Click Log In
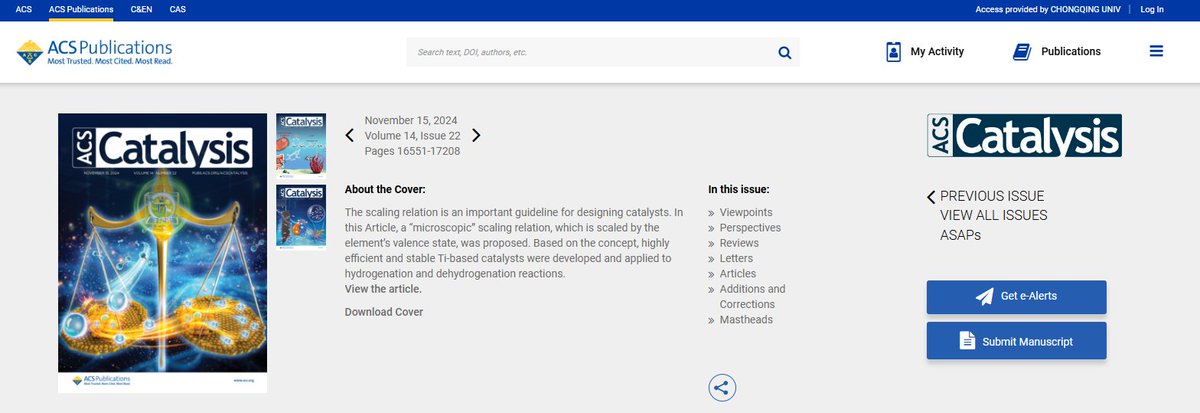The width and height of the screenshot is (1200, 413). (1152, 9)
